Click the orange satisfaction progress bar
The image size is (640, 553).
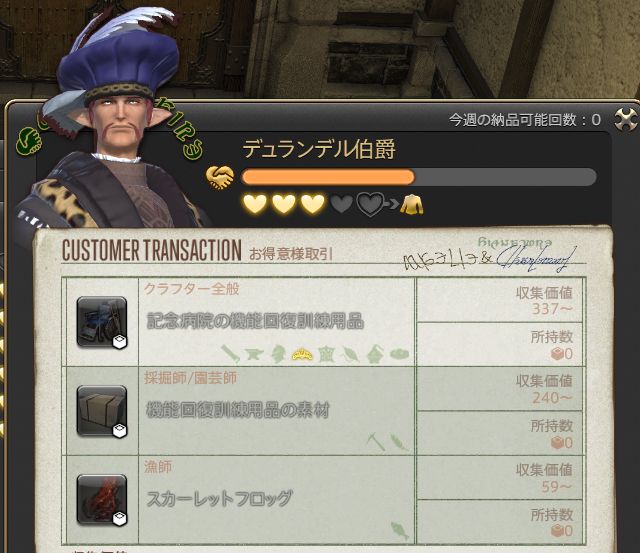tap(419, 178)
